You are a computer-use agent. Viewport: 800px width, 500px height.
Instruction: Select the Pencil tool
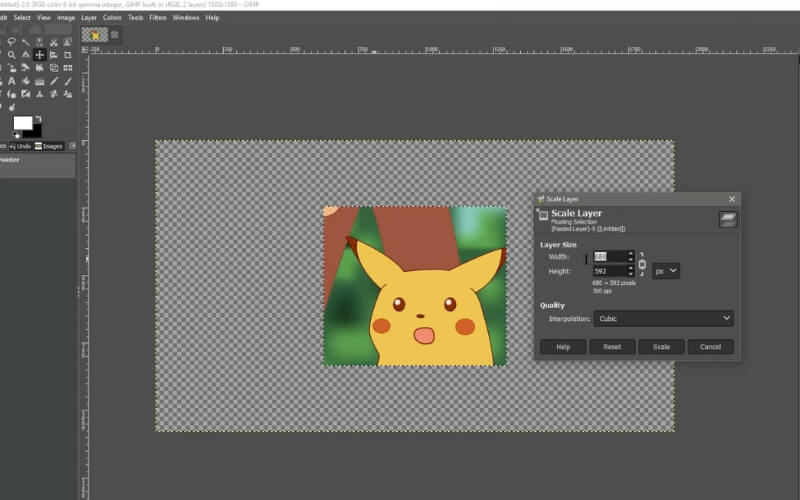[54, 81]
